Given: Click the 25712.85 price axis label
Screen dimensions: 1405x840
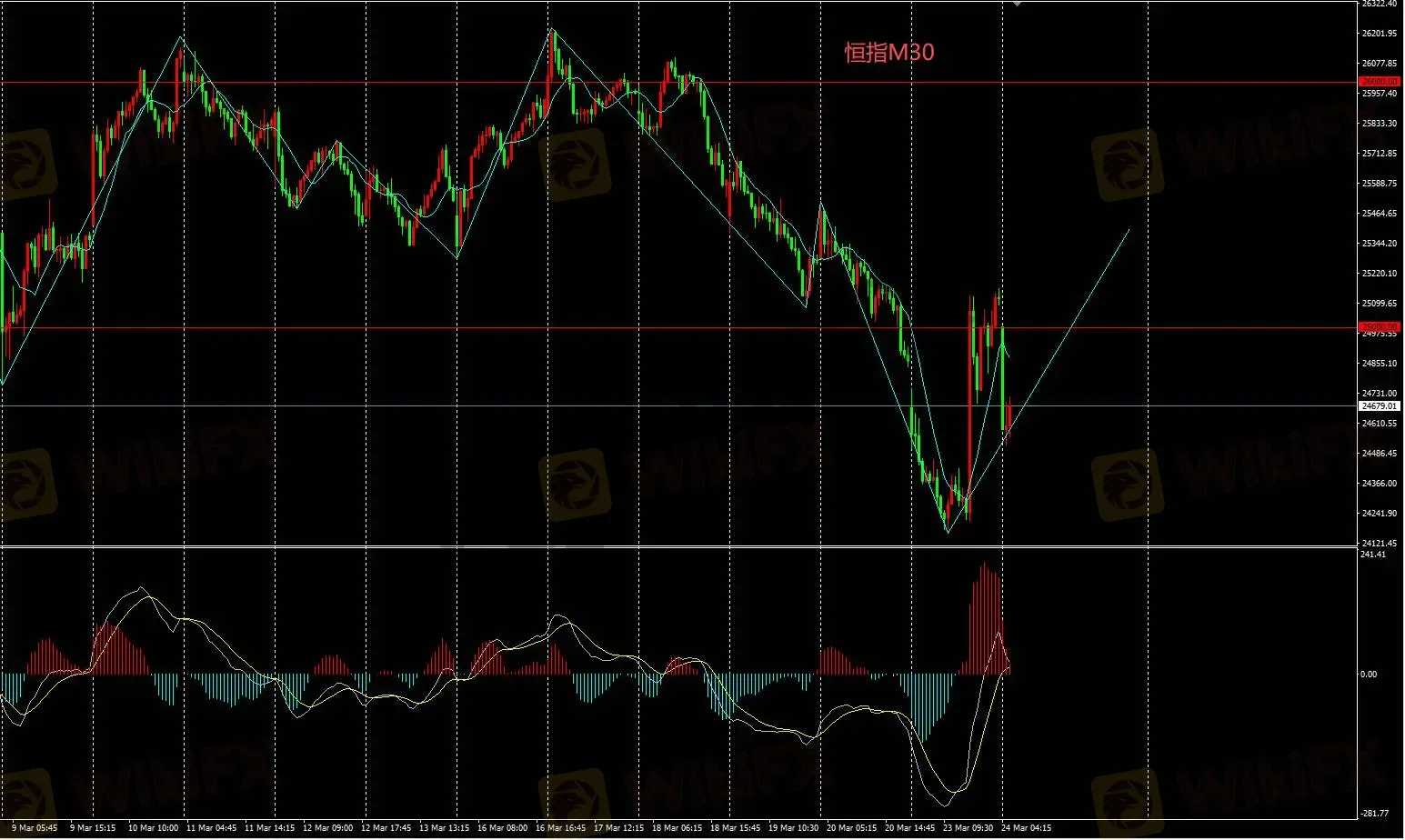Looking at the screenshot, I should point(1380,154).
